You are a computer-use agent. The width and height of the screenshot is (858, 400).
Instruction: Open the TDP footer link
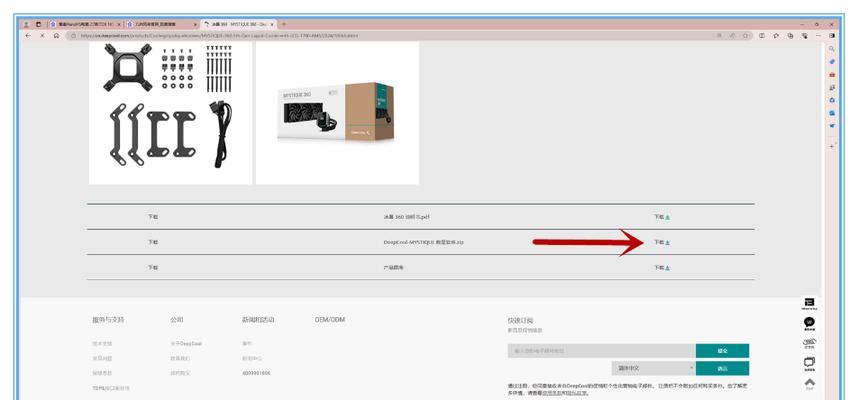coord(111,388)
